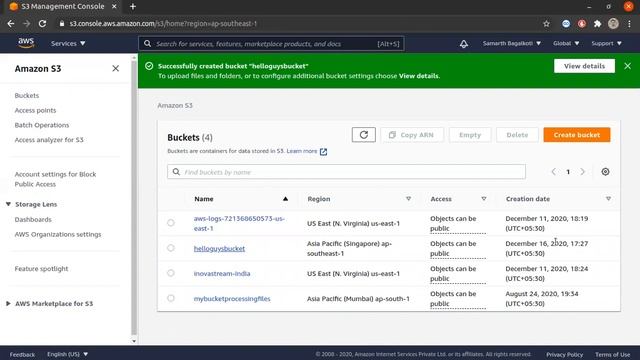640x360 pixels.
Task: Click the AWS logo home icon
Action: [26, 43]
